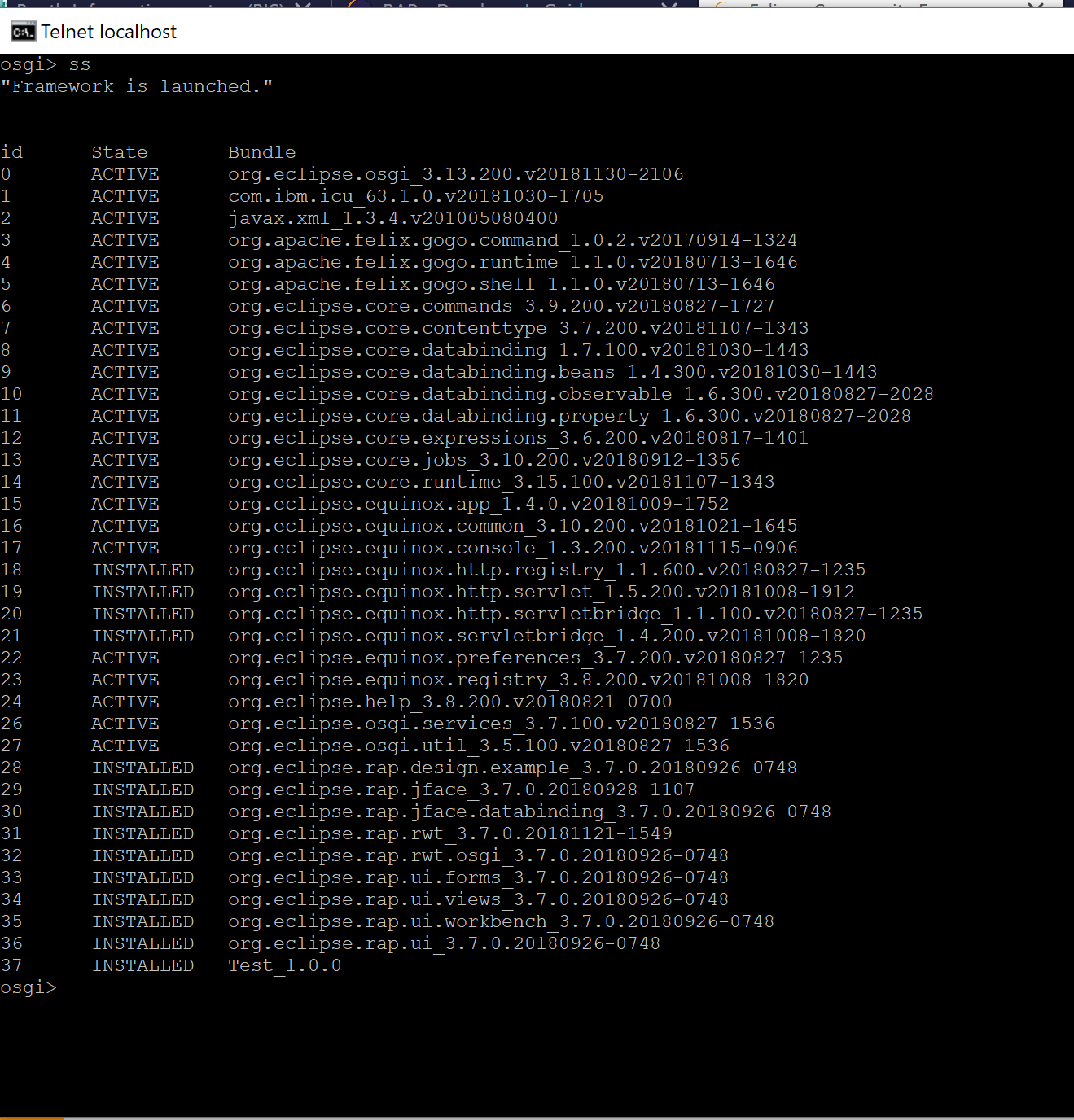Screen dimensions: 1074x1120
Task: Click the "Framework is launched." message
Action: coord(137,86)
